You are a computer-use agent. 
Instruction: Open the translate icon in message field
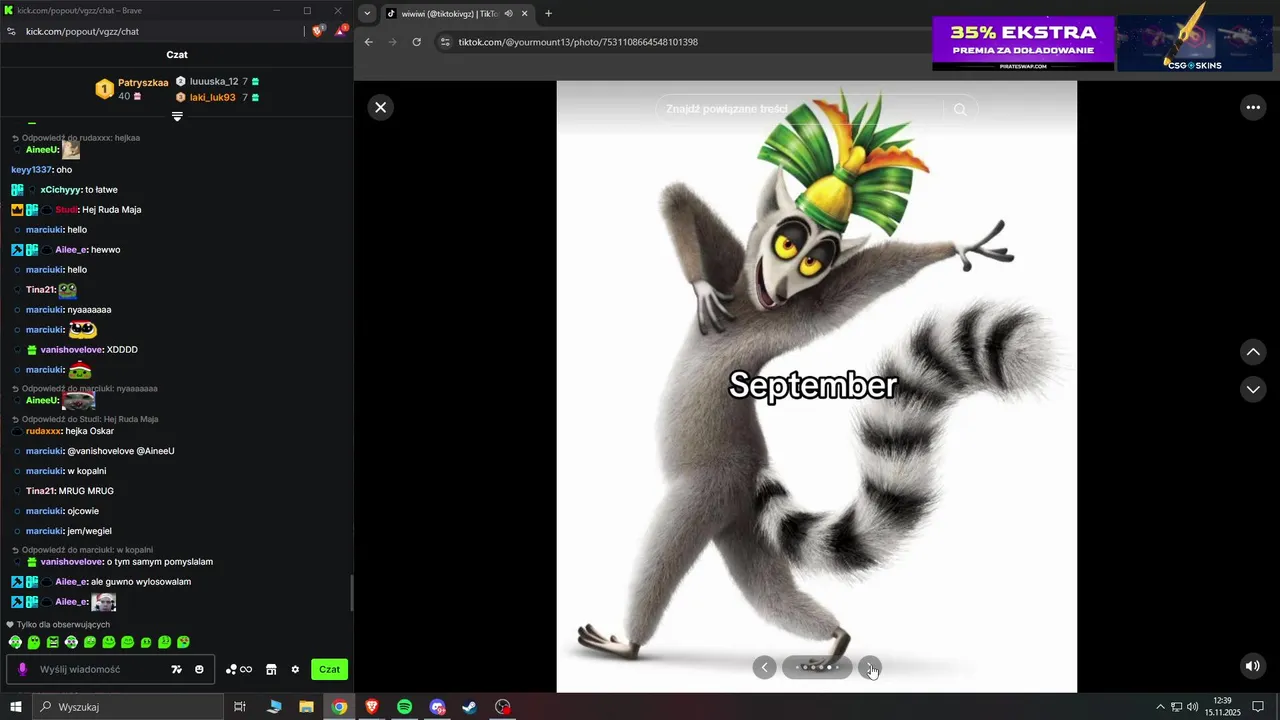pos(176,669)
